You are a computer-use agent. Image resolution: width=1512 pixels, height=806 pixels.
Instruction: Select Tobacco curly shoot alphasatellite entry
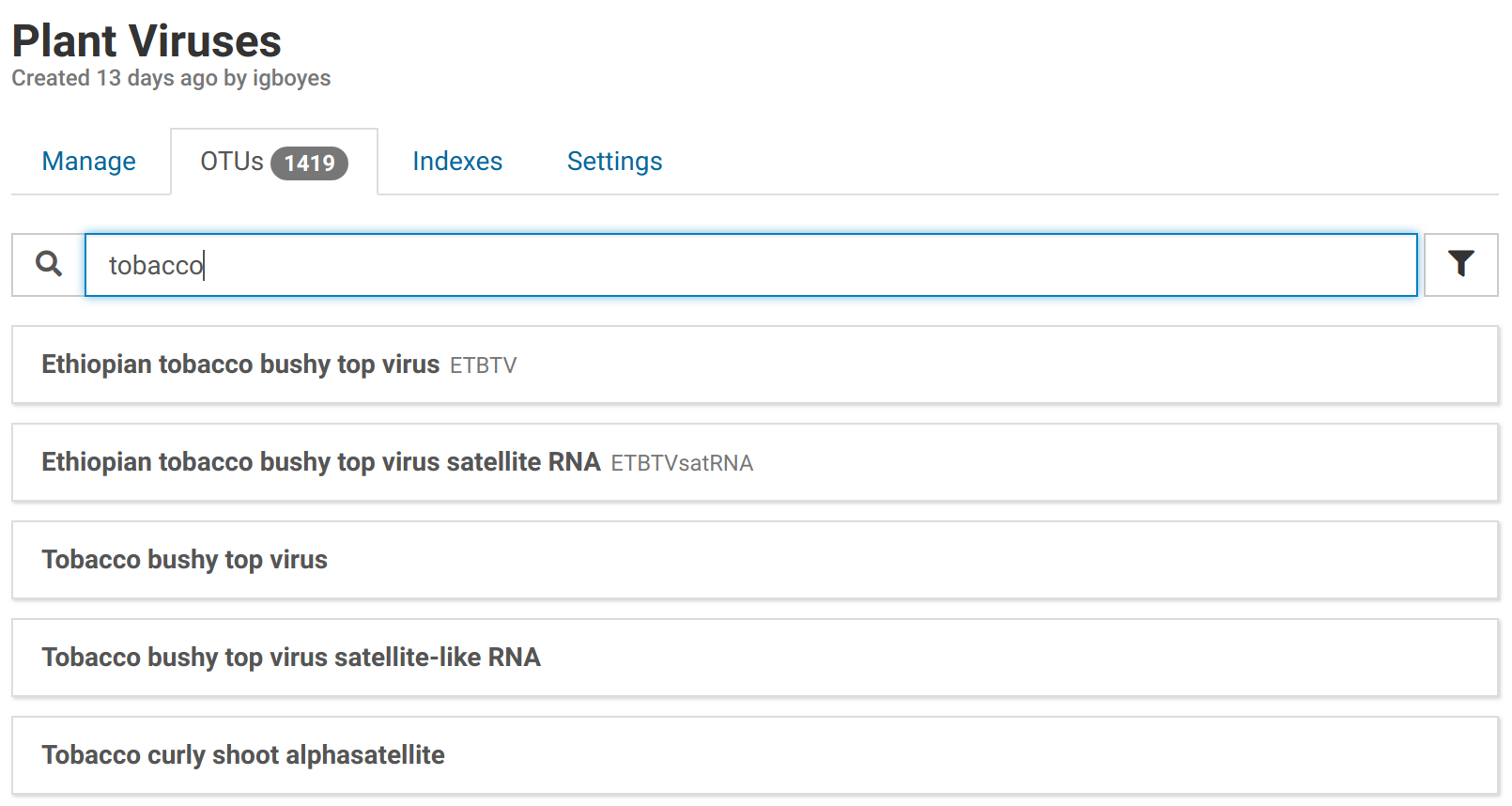point(243,755)
